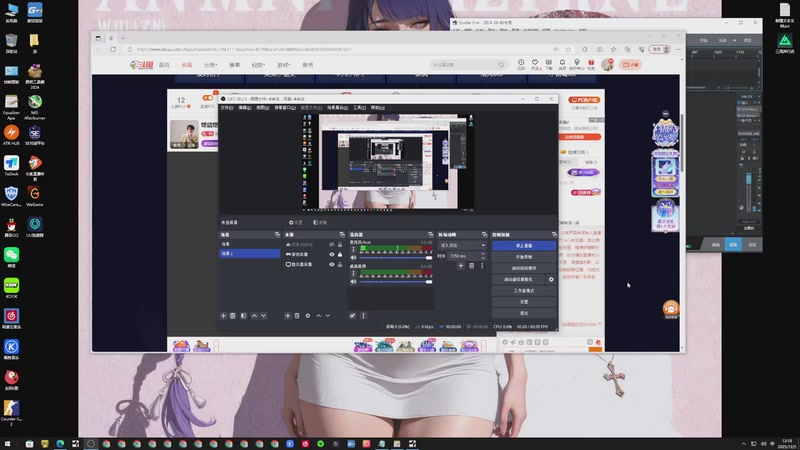Mute the Mic/Aux speaker icon
Image resolution: width=800 pixels, height=450 pixels.
(x=354, y=258)
